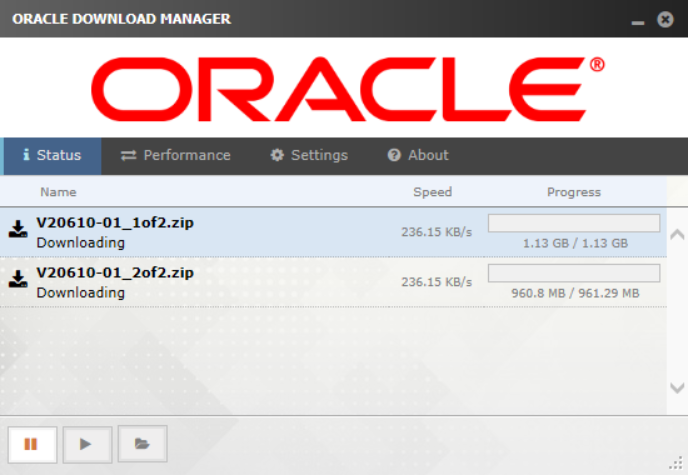Open the download folder icon

pos(143,444)
